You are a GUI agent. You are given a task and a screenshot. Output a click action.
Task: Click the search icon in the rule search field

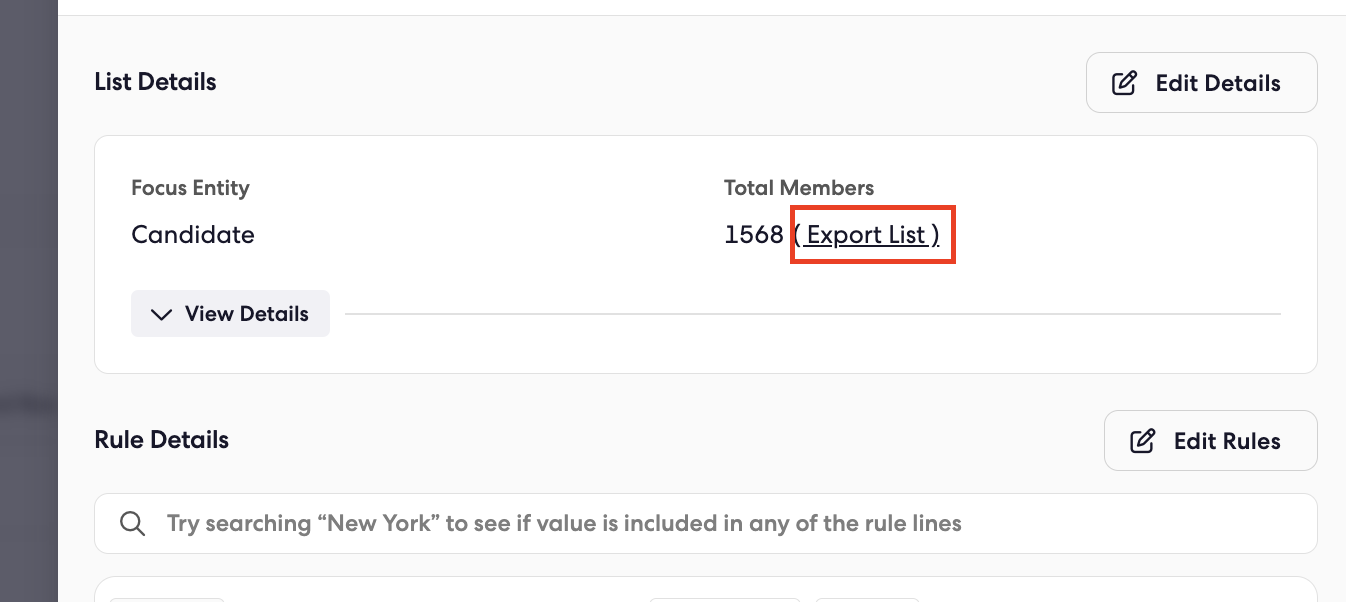pos(132,523)
